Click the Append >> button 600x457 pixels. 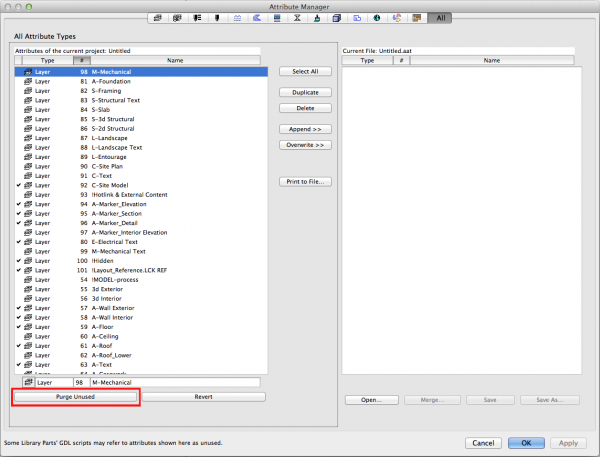306,130
